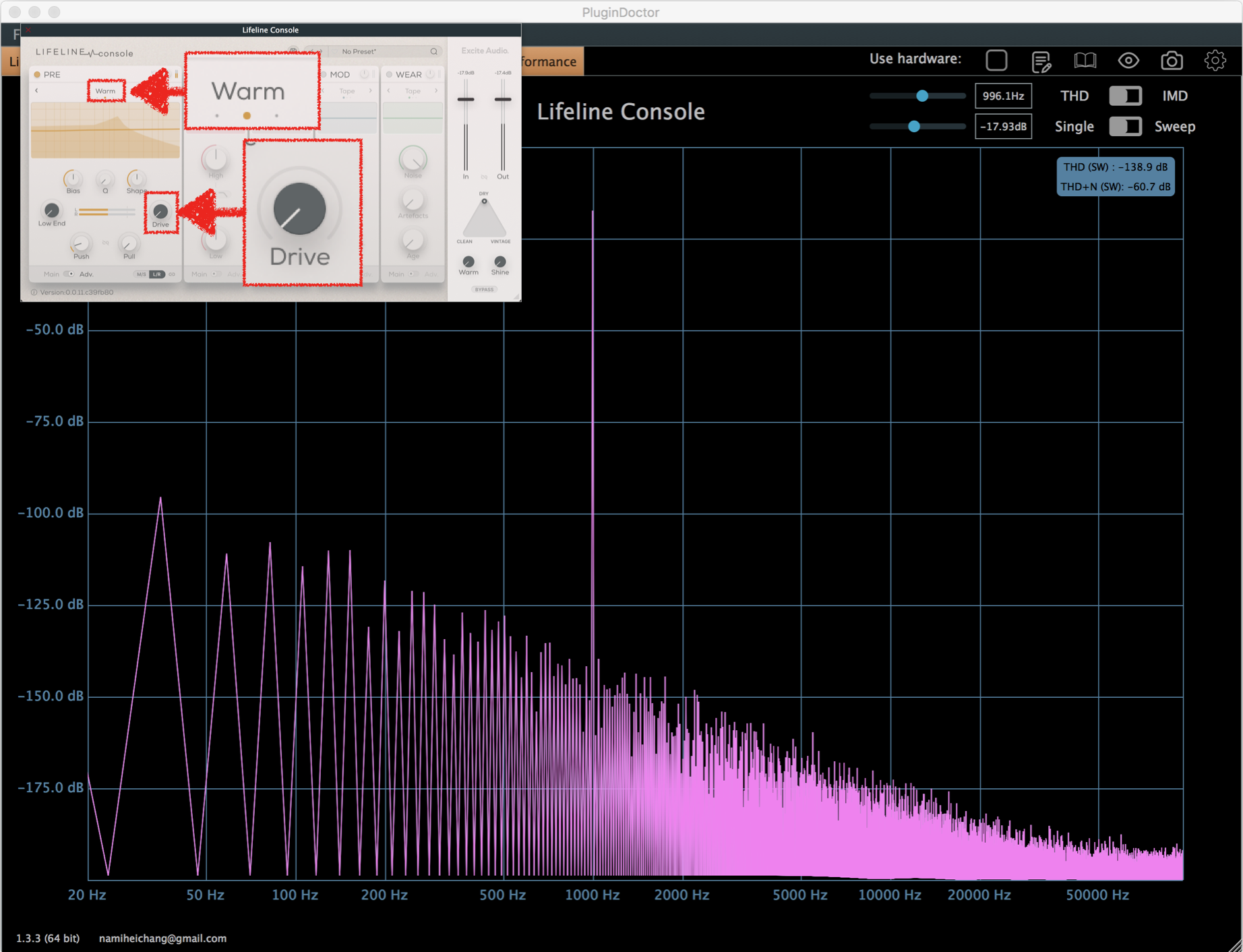The height and width of the screenshot is (952, 1243).
Task: Toggle the PRE module enable dot
Action: click(x=37, y=74)
